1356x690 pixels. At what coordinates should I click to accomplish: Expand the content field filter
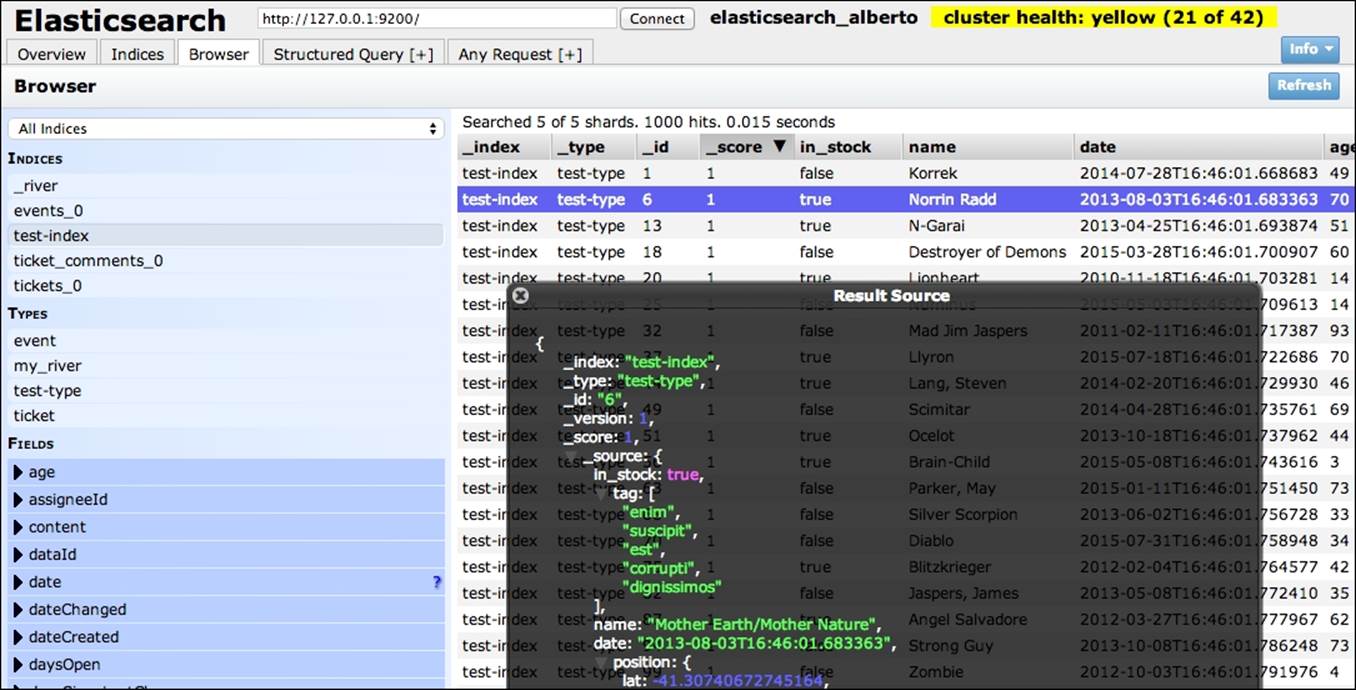(x=18, y=527)
